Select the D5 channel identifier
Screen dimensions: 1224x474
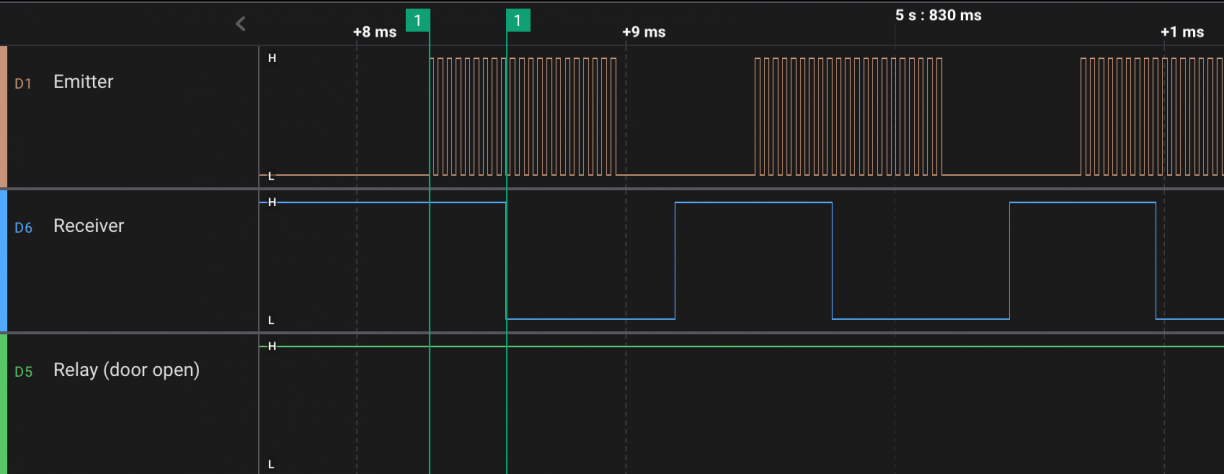click(23, 372)
